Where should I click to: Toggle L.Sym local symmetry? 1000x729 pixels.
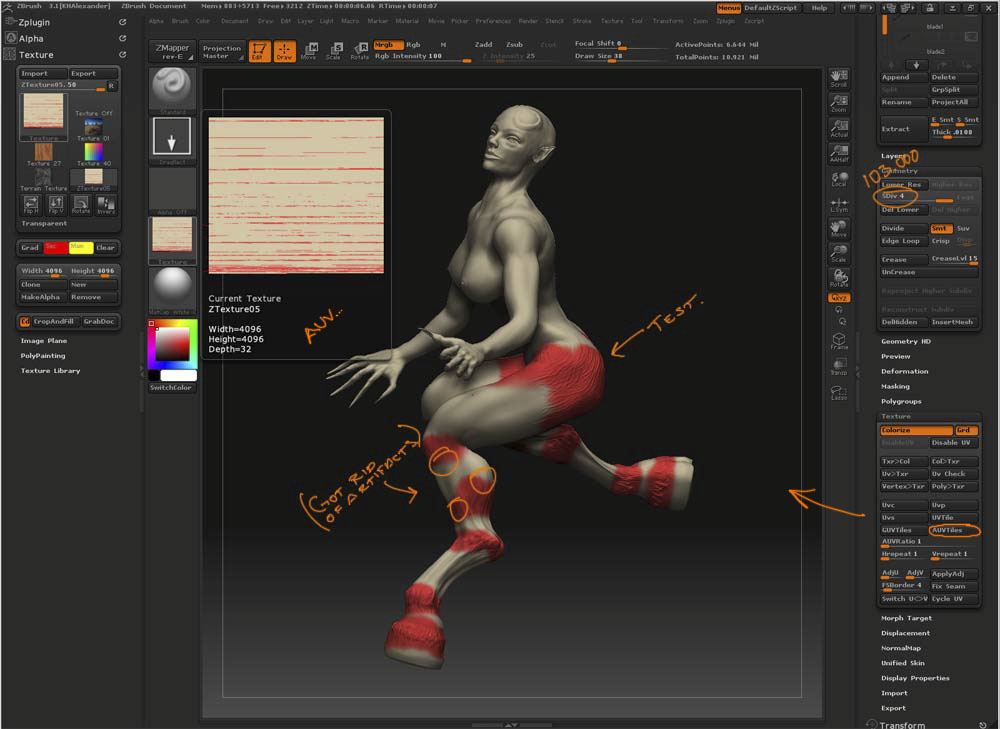point(839,205)
